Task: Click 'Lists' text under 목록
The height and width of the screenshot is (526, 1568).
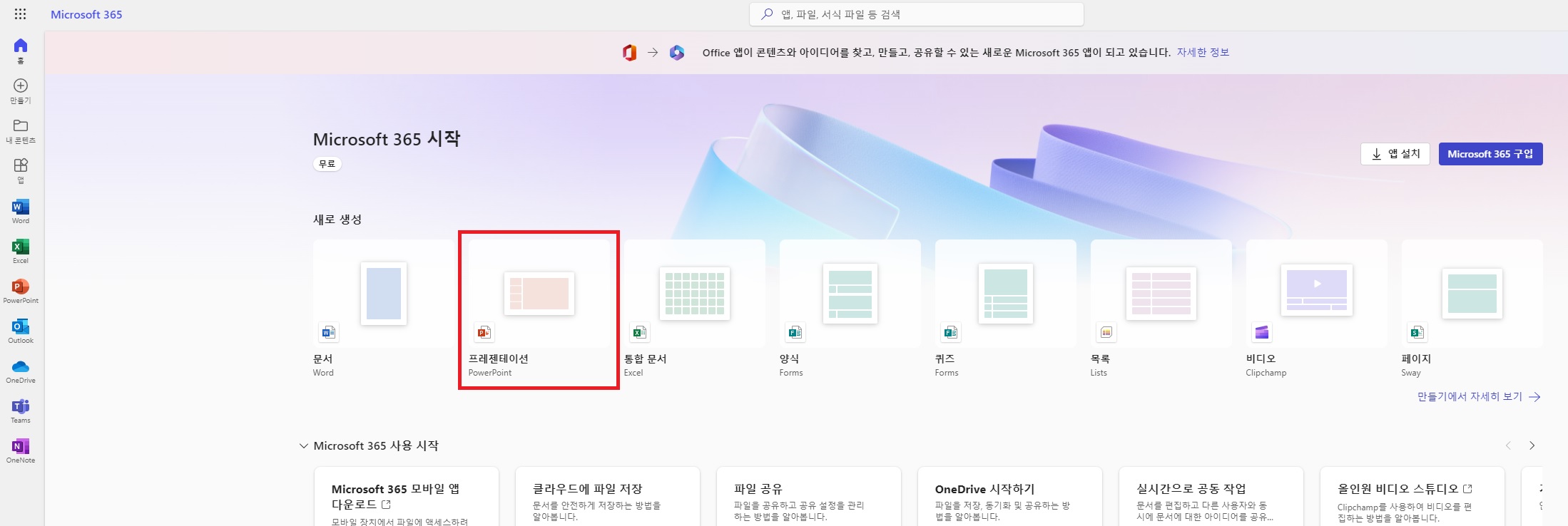Action: pos(1099,373)
